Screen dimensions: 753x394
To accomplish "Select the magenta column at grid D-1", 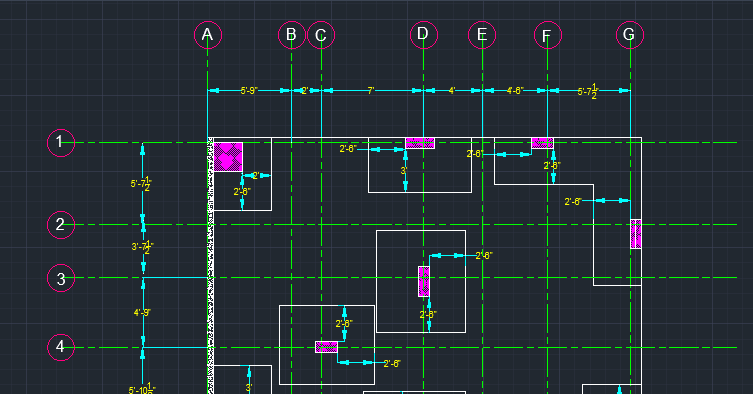I will (420, 143).
